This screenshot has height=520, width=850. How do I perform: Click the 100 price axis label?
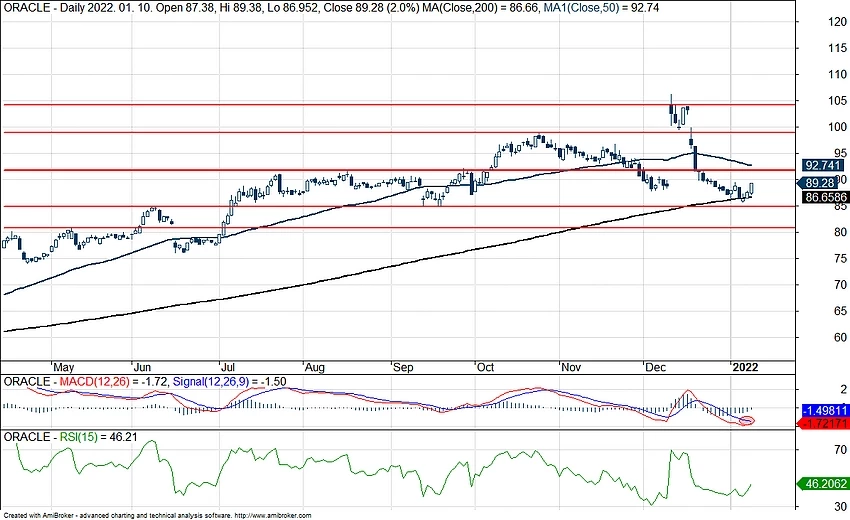pyautogui.click(x=836, y=127)
